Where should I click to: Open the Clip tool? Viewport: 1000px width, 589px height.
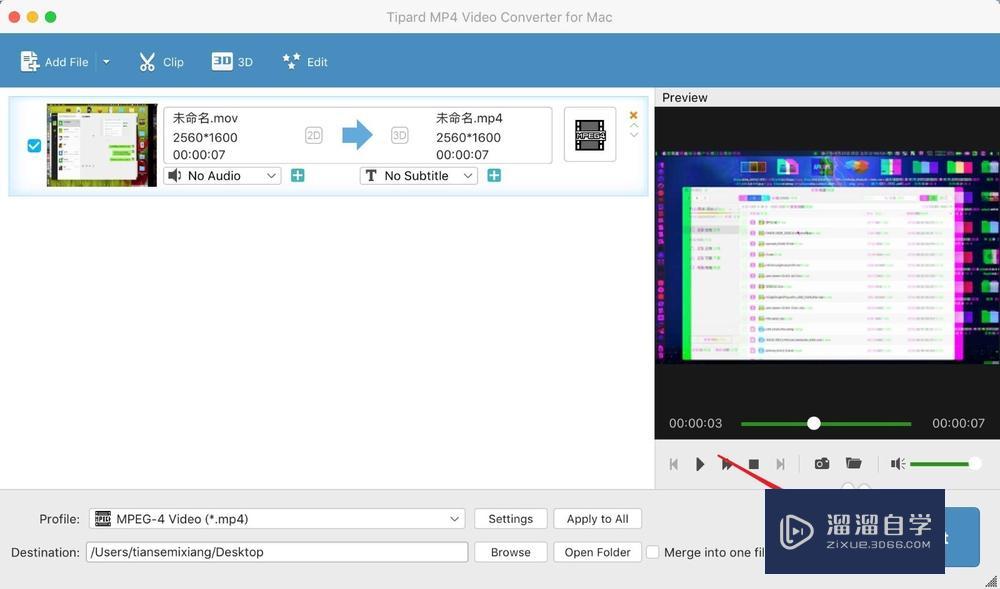tap(161, 62)
